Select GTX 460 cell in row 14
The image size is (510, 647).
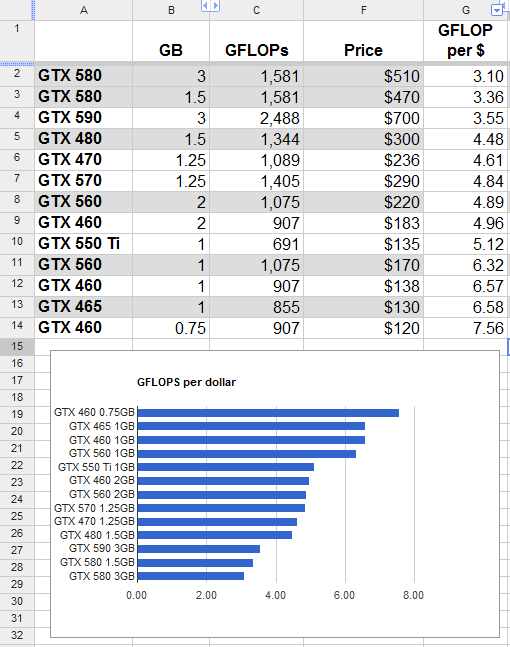(83, 328)
